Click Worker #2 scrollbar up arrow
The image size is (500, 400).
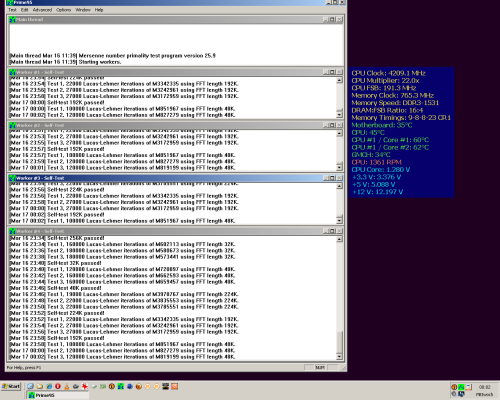339,133
